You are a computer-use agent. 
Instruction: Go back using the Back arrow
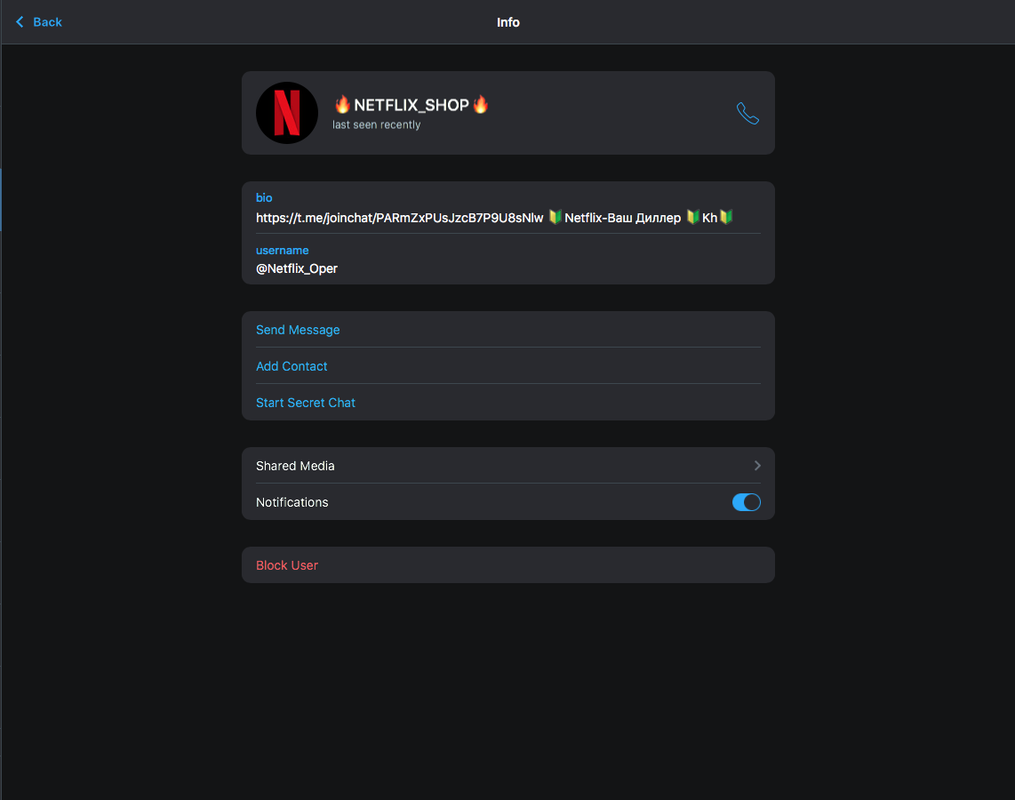point(19,22)
